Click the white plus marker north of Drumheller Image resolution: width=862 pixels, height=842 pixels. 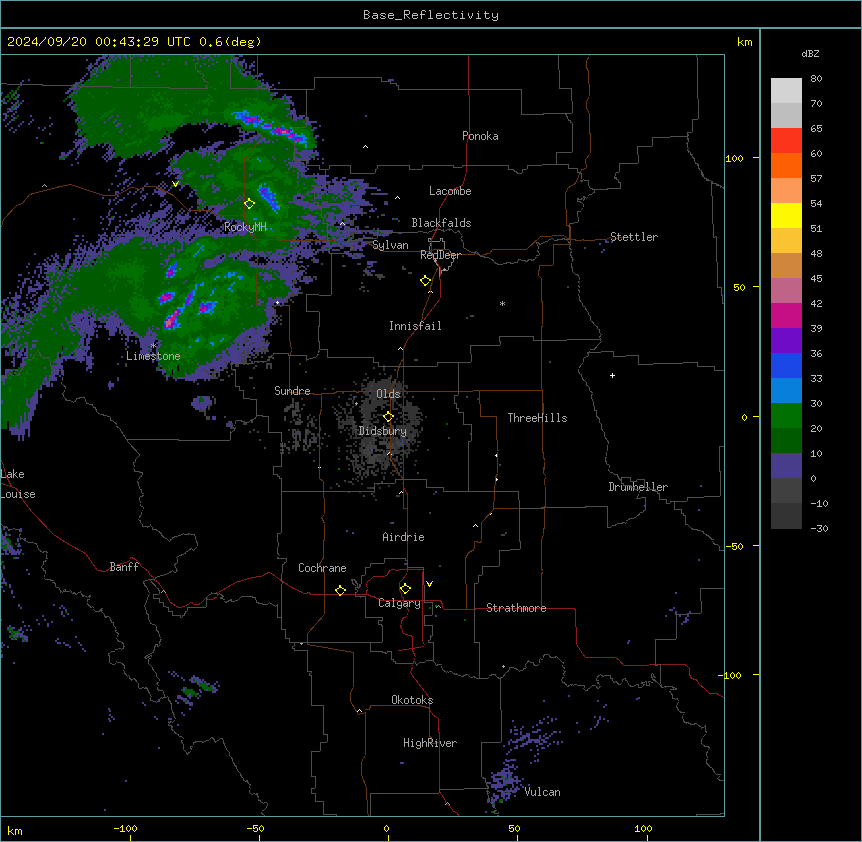(612, 375)
